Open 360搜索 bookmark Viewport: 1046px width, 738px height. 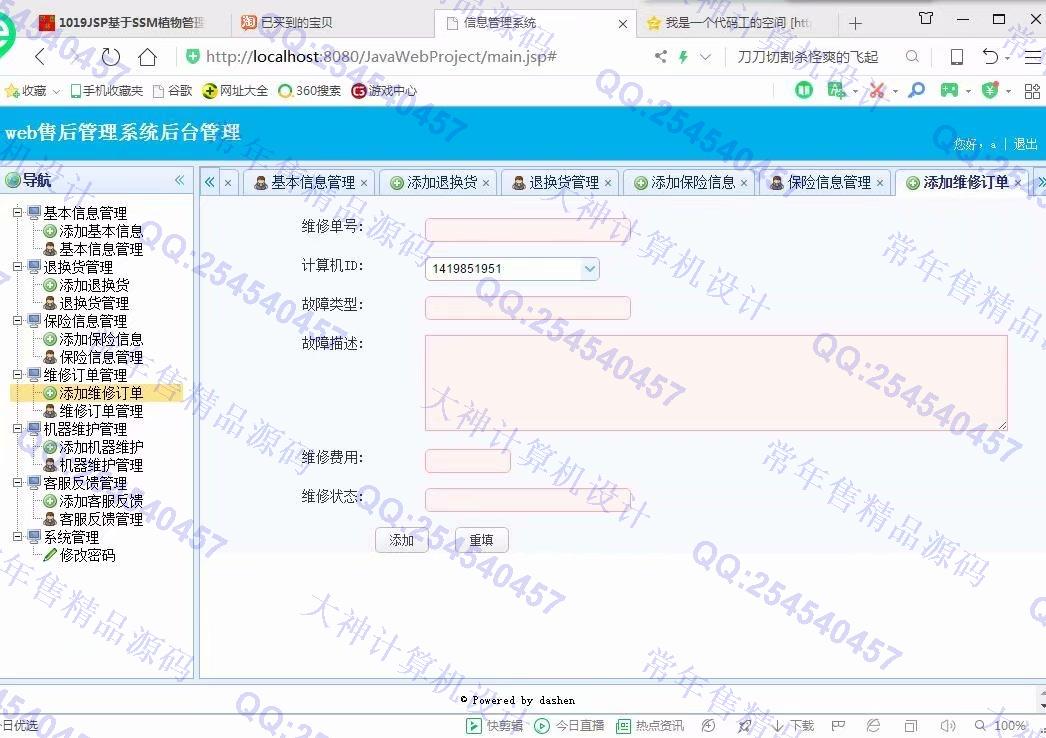(310, 91)
